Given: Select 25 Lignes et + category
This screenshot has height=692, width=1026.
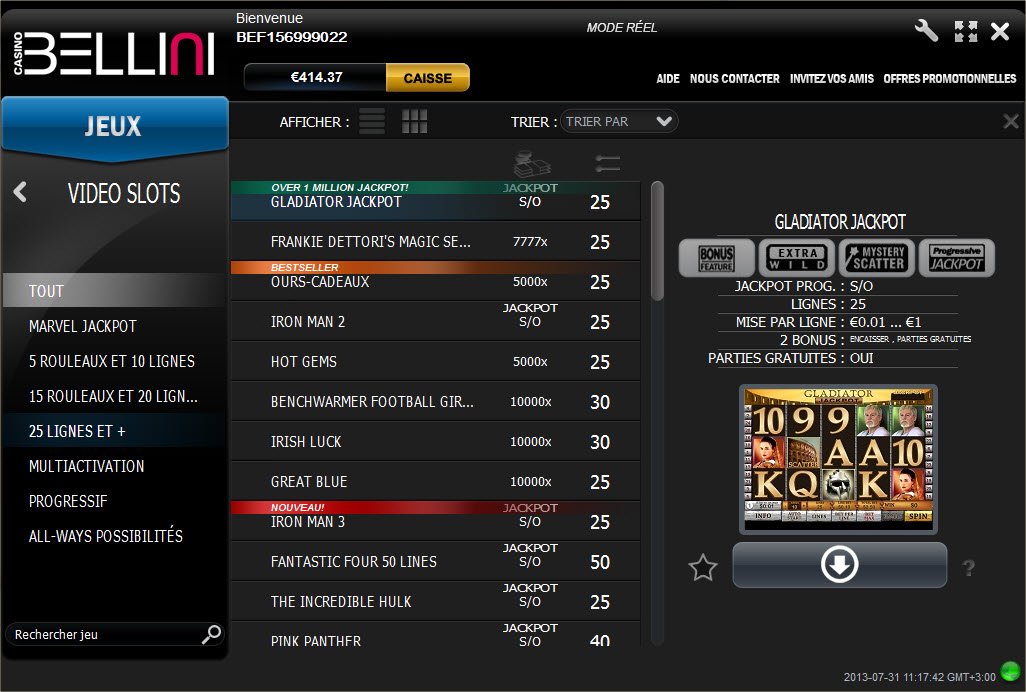Looking at the screenshot, I should tap(115, 431).
